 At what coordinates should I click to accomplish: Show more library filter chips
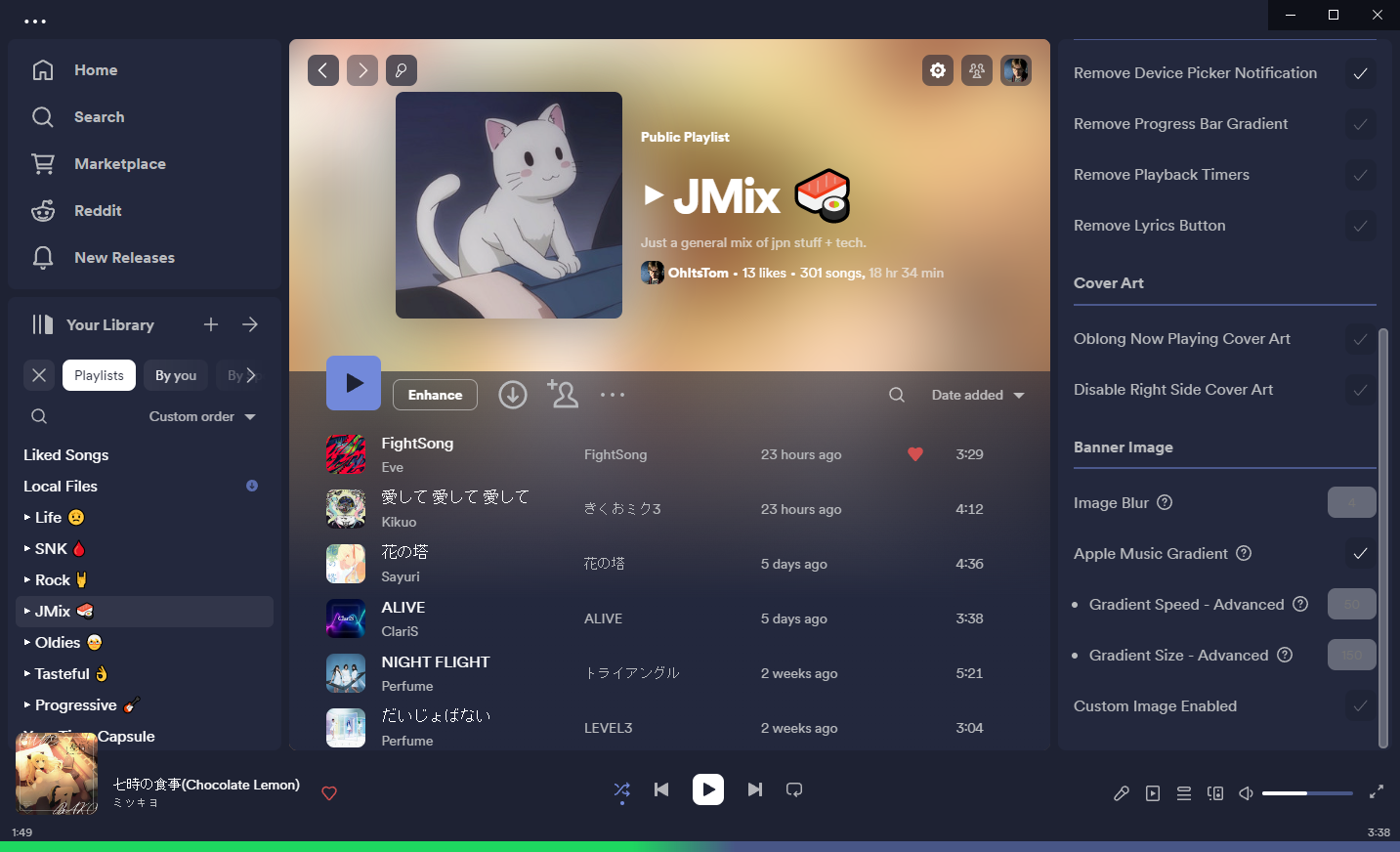pyautogui.click(x=252, y=375)
